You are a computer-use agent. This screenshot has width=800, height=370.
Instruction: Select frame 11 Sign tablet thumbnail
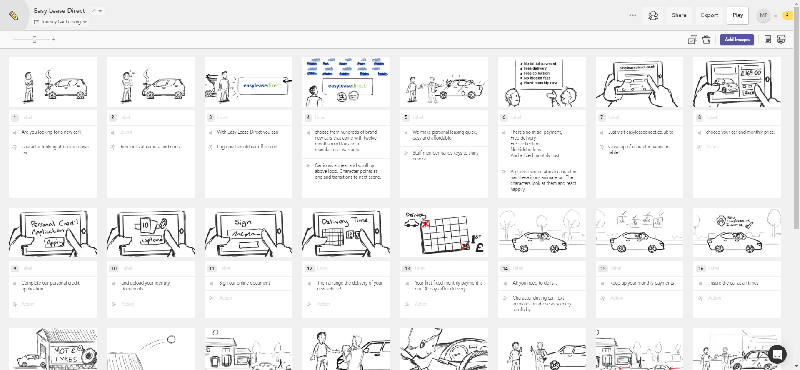tap(248, 232)
